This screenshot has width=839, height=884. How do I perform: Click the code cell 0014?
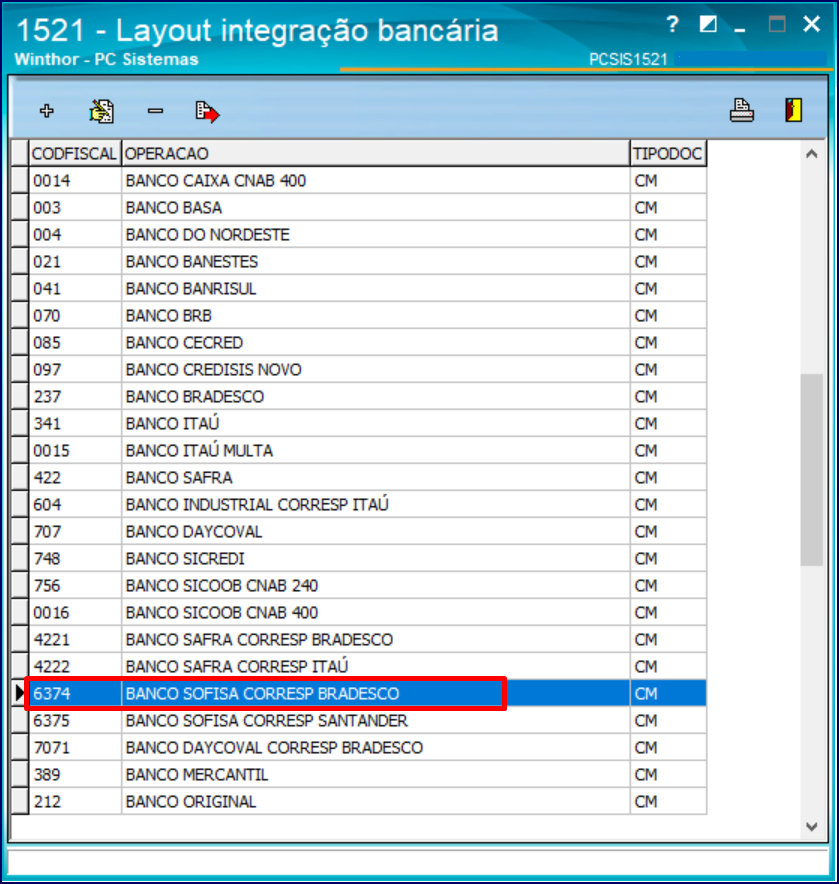(x=75, y=180)
